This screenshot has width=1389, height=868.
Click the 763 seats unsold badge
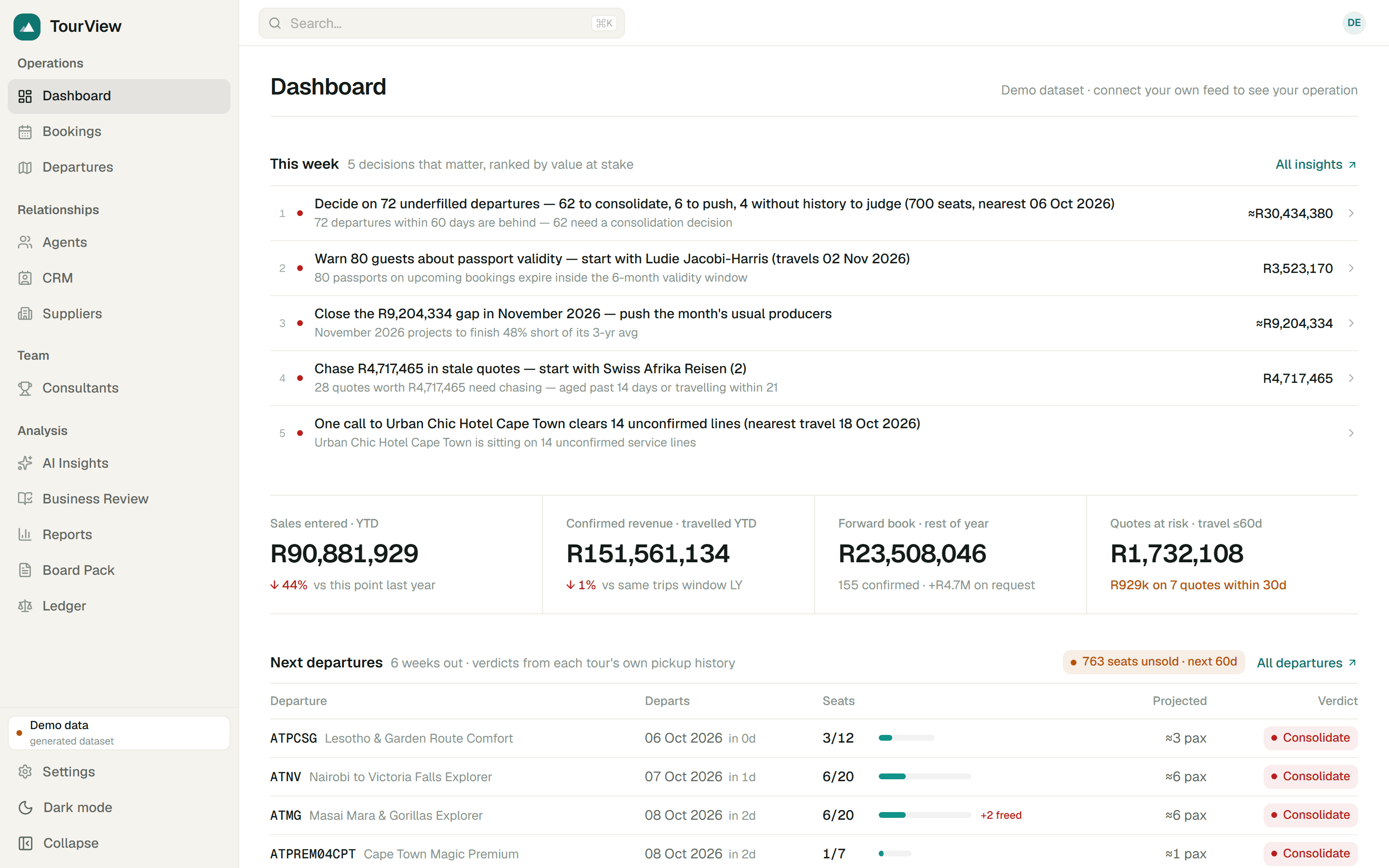[x=1154, y=662]
